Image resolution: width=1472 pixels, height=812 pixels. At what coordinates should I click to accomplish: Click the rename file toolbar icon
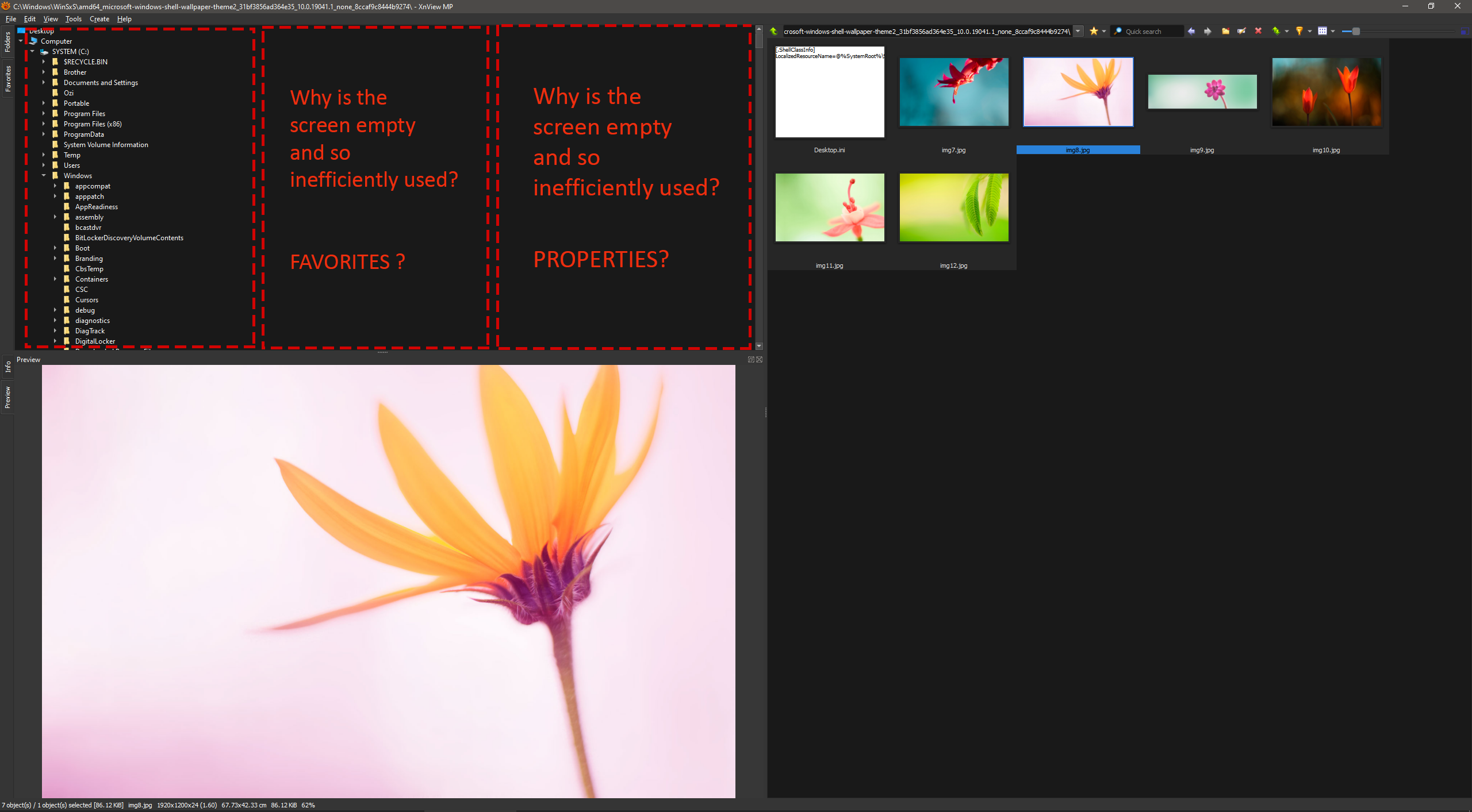click(1241, 31)
